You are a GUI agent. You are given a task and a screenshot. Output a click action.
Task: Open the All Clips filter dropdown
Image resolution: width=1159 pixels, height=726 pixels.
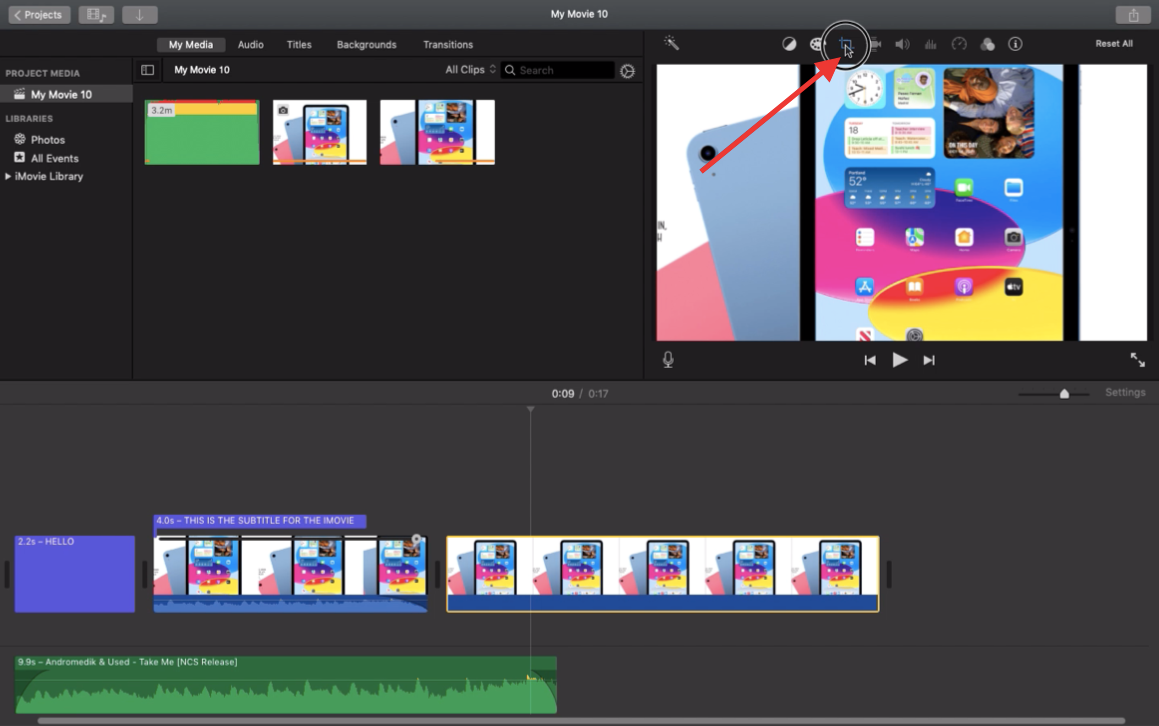click(470, 70)
